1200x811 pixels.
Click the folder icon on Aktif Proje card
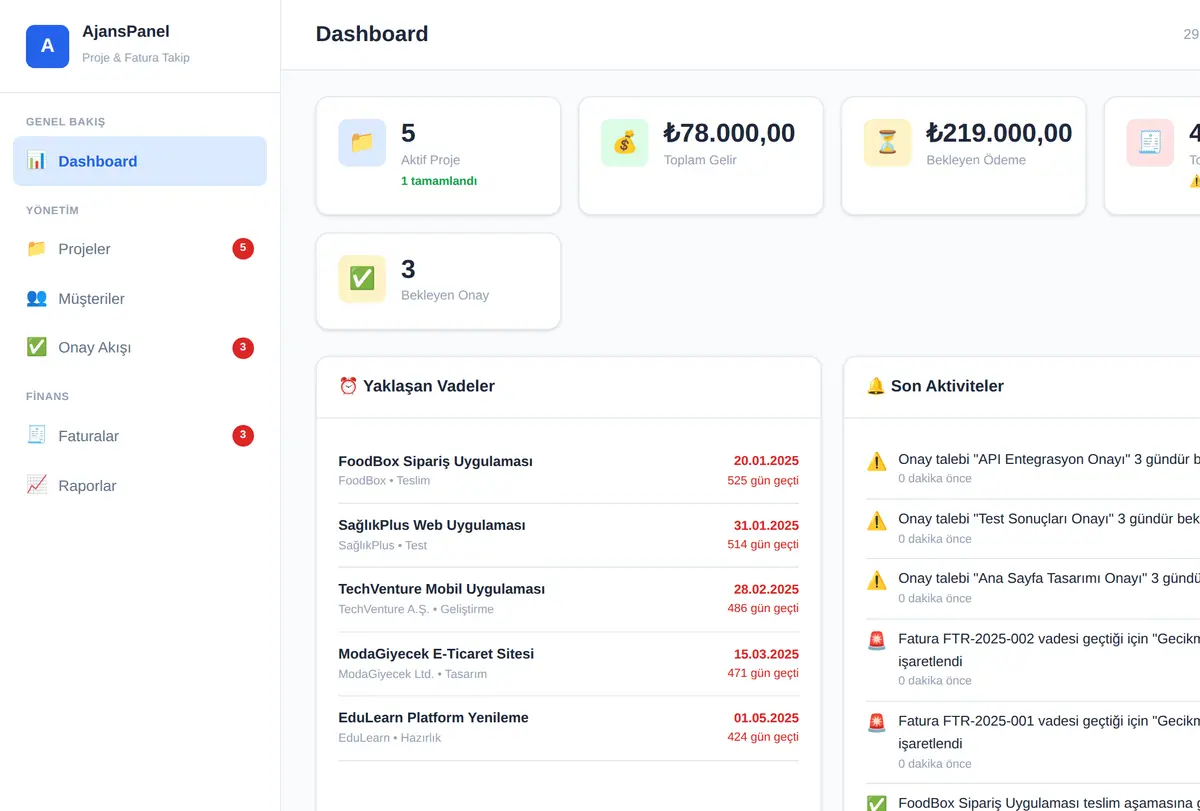click(x=362, y=143)
